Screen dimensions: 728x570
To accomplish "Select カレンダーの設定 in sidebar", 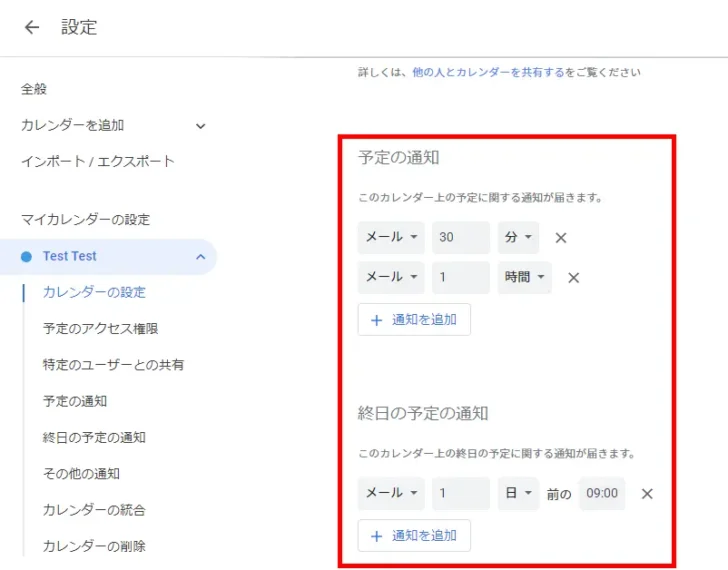I will coord(94,292).
